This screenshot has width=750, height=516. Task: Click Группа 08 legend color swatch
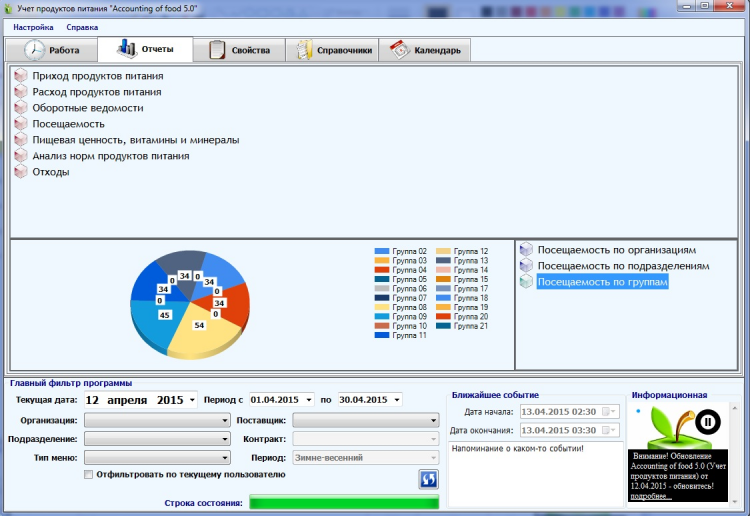(x=382, y=307)
